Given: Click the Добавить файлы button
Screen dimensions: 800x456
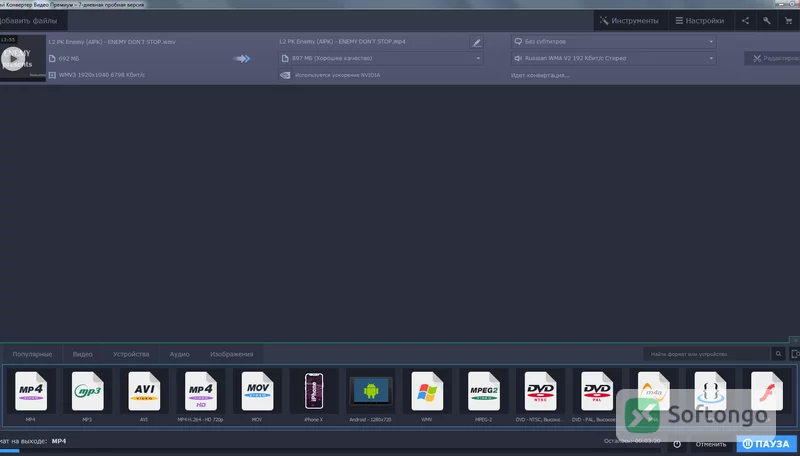Looking at the screenshot, I should (x=32, y=21).
